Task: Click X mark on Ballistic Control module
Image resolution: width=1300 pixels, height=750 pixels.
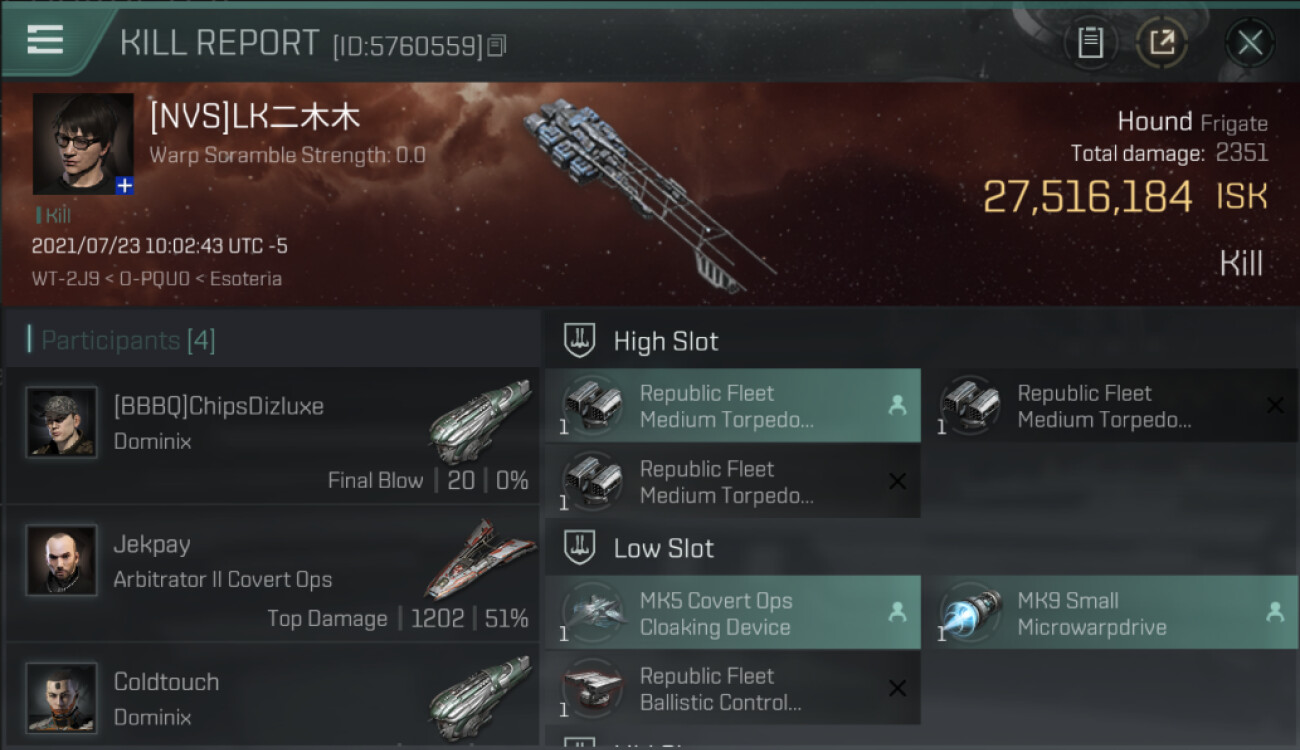Action: coord(897,688)
